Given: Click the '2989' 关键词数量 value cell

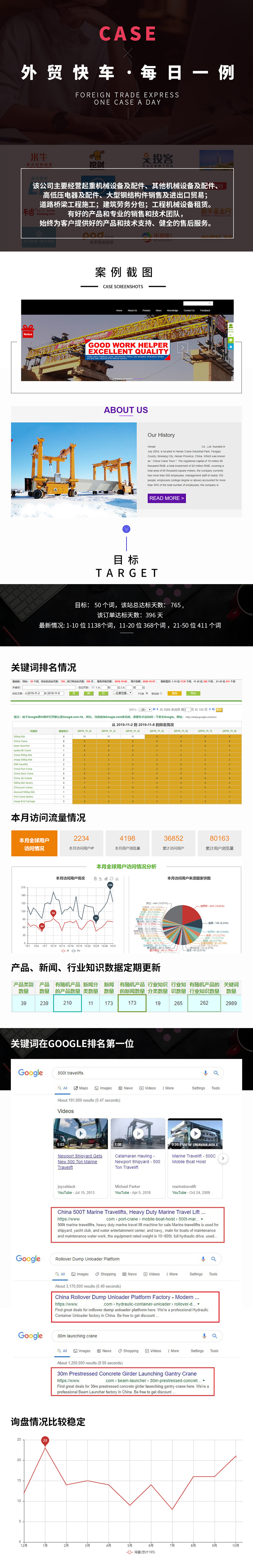Looking at the screenshot, I should coord(231,1003).
